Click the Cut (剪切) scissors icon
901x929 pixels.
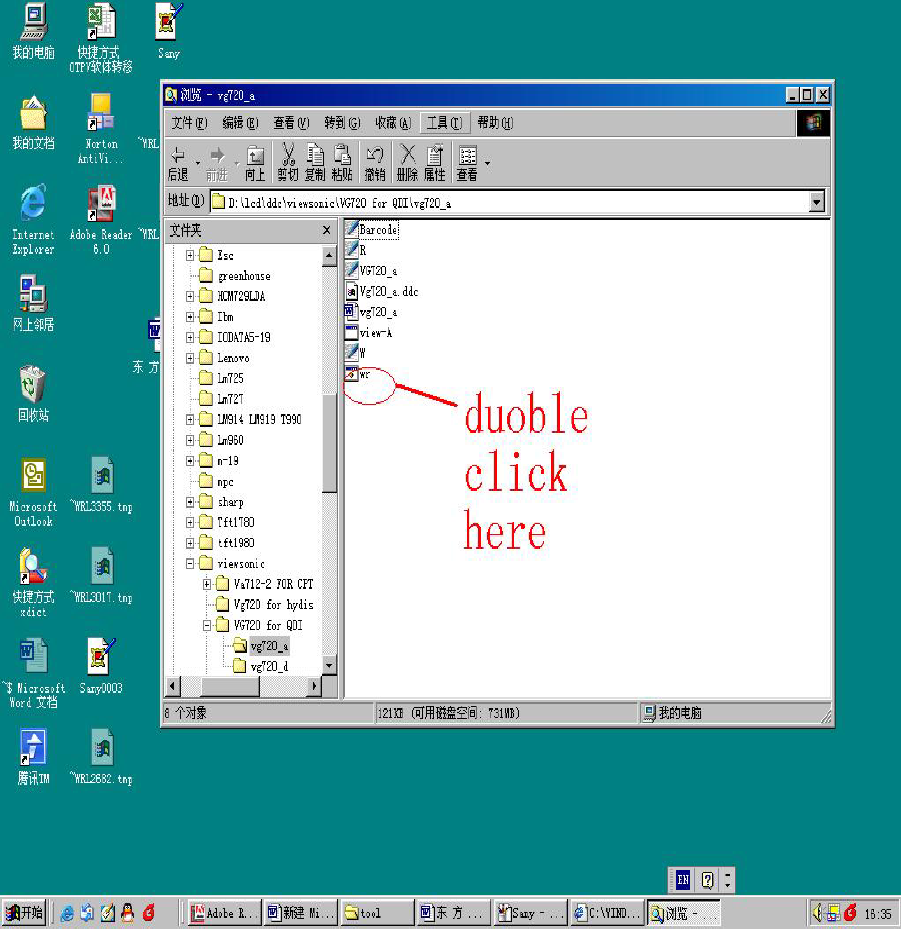pyautogui.click(x=288, y=162)
